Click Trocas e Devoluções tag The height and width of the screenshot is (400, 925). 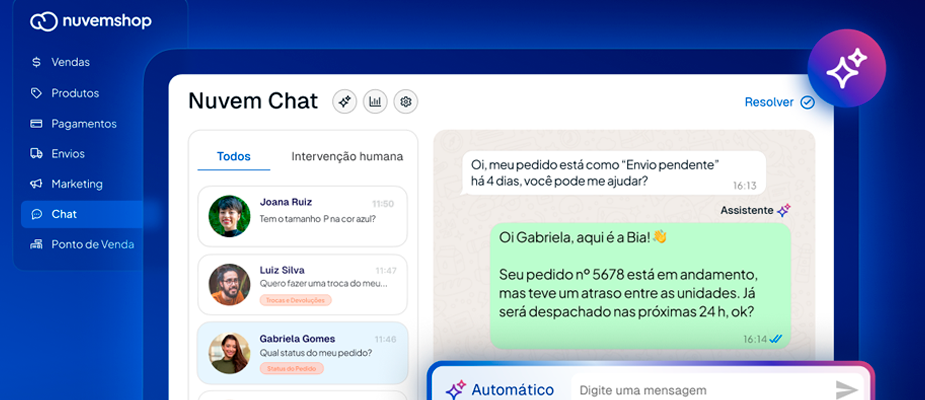[x=296, y=300]
